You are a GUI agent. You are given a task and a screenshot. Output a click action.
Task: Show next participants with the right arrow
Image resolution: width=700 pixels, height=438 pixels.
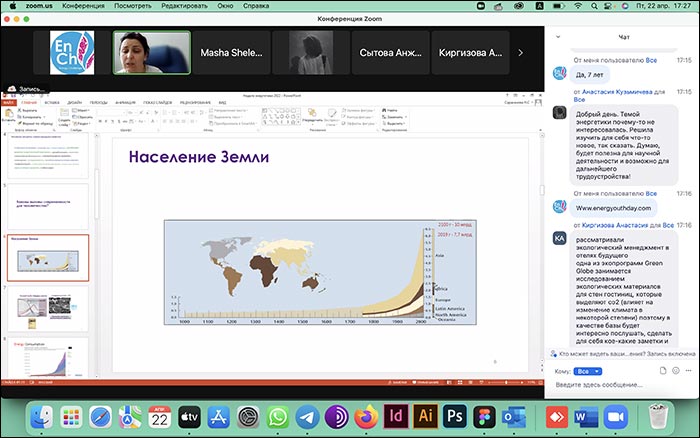[x=520, y=51]
